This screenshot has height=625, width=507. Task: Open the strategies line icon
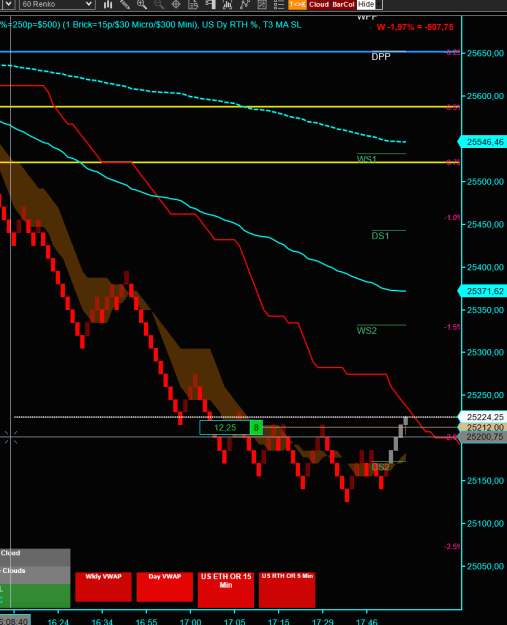tap(245, 4)
